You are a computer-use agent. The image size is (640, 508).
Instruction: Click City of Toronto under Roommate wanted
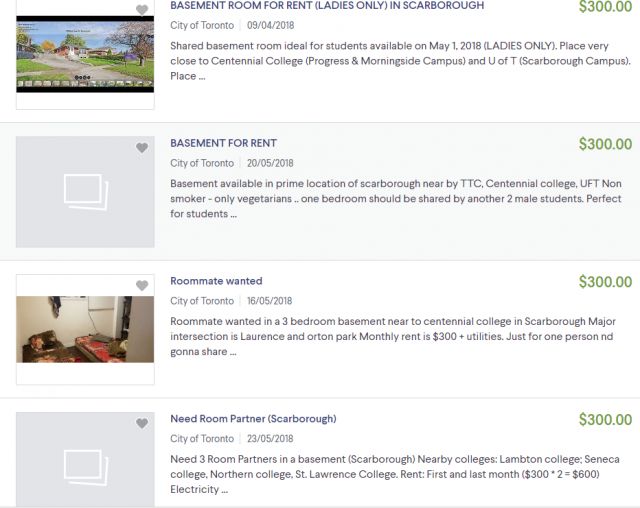point(202,301)
